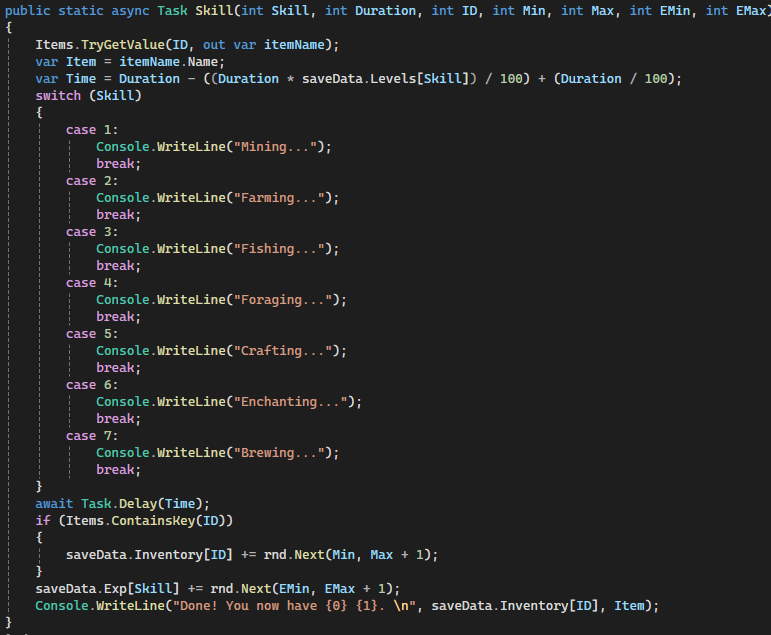The image size is (771, 635).
Task: Click the 'case 4:' label
Action: tap(92, 283)
